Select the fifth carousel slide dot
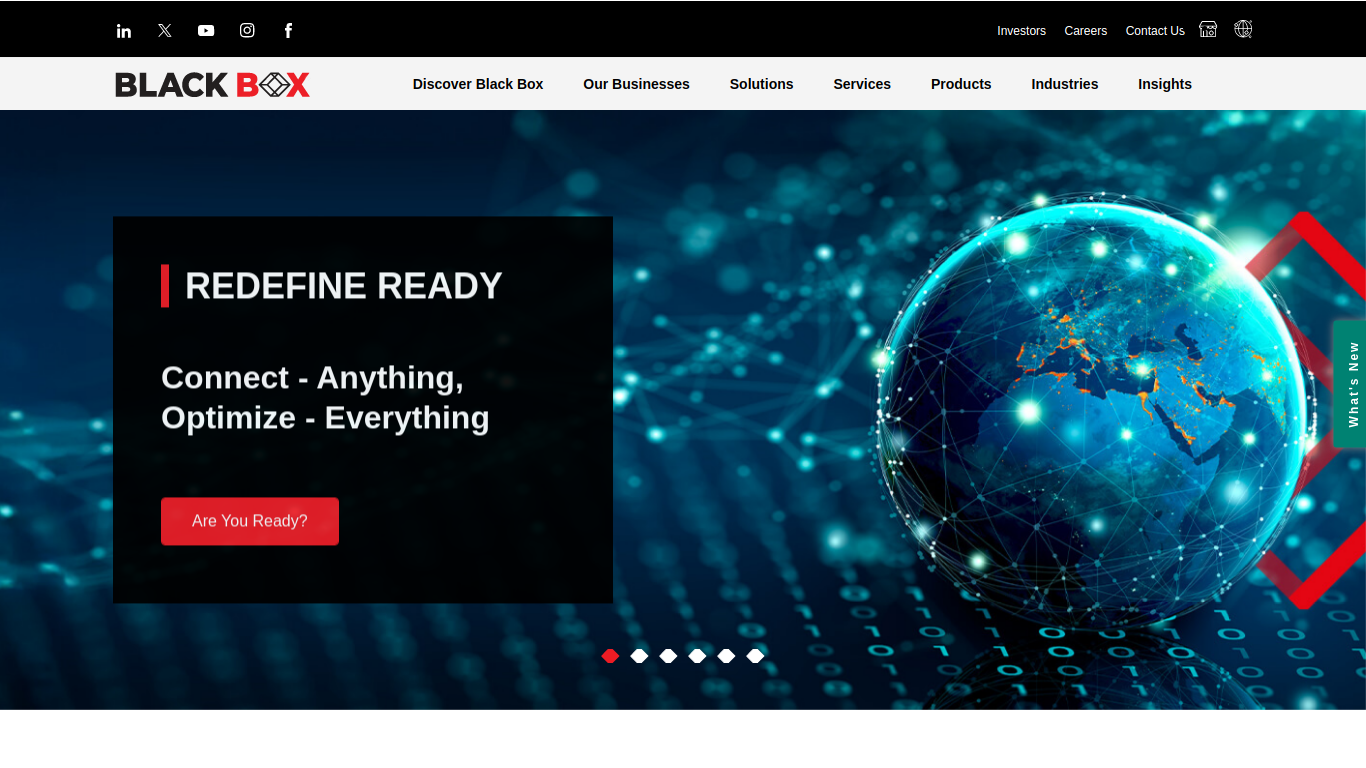 tap(726, 656)
